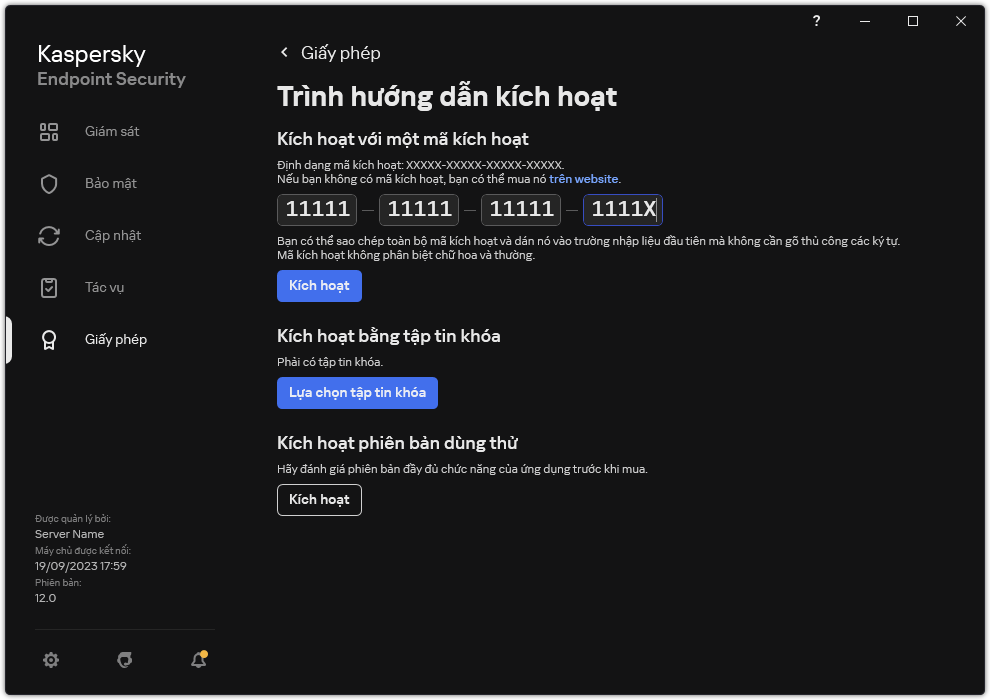Open the settings gear at the bottom

[x=51, y=660]
